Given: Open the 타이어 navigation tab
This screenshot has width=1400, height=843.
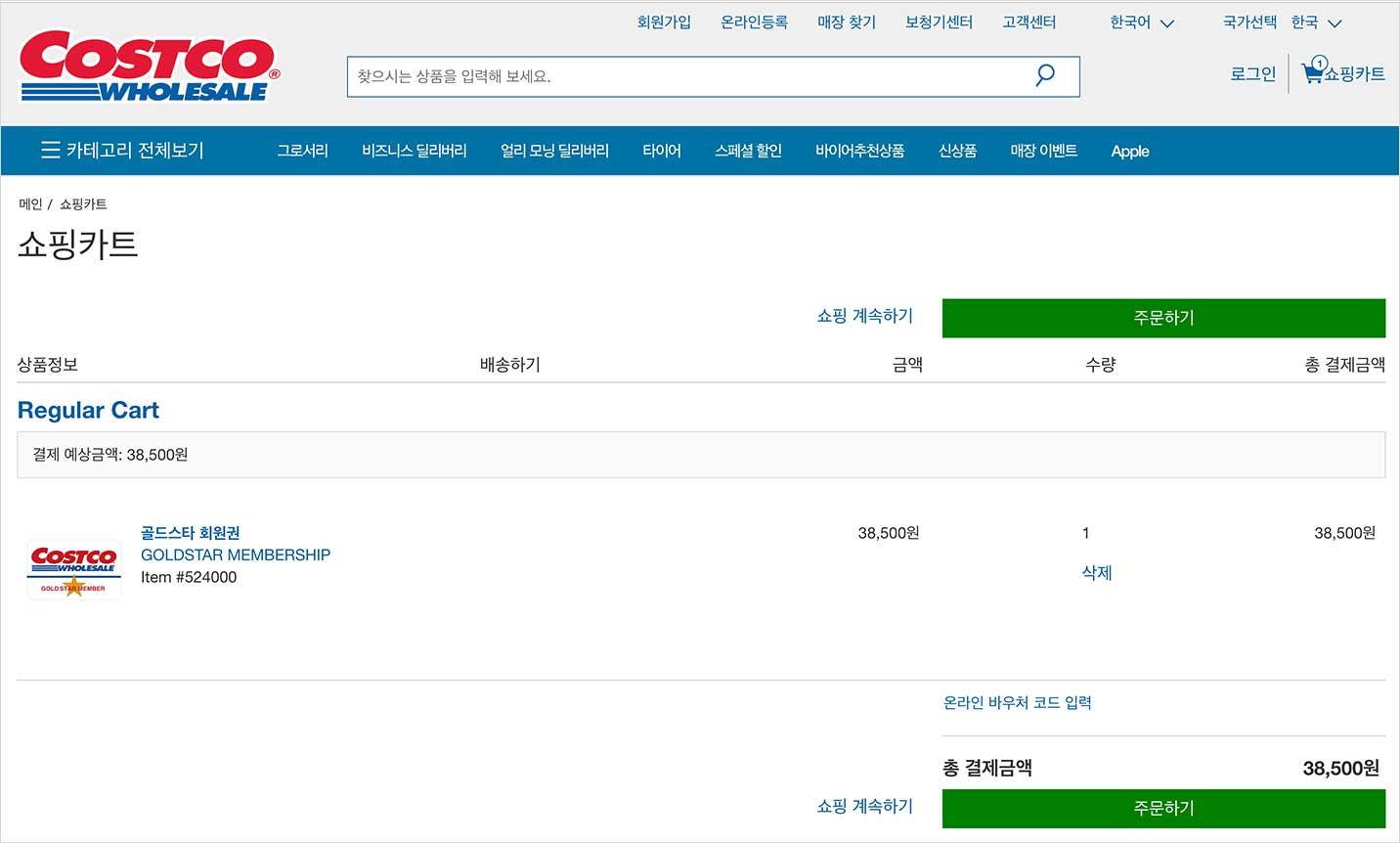Looking at the screenshot, I should pos(662,151).
